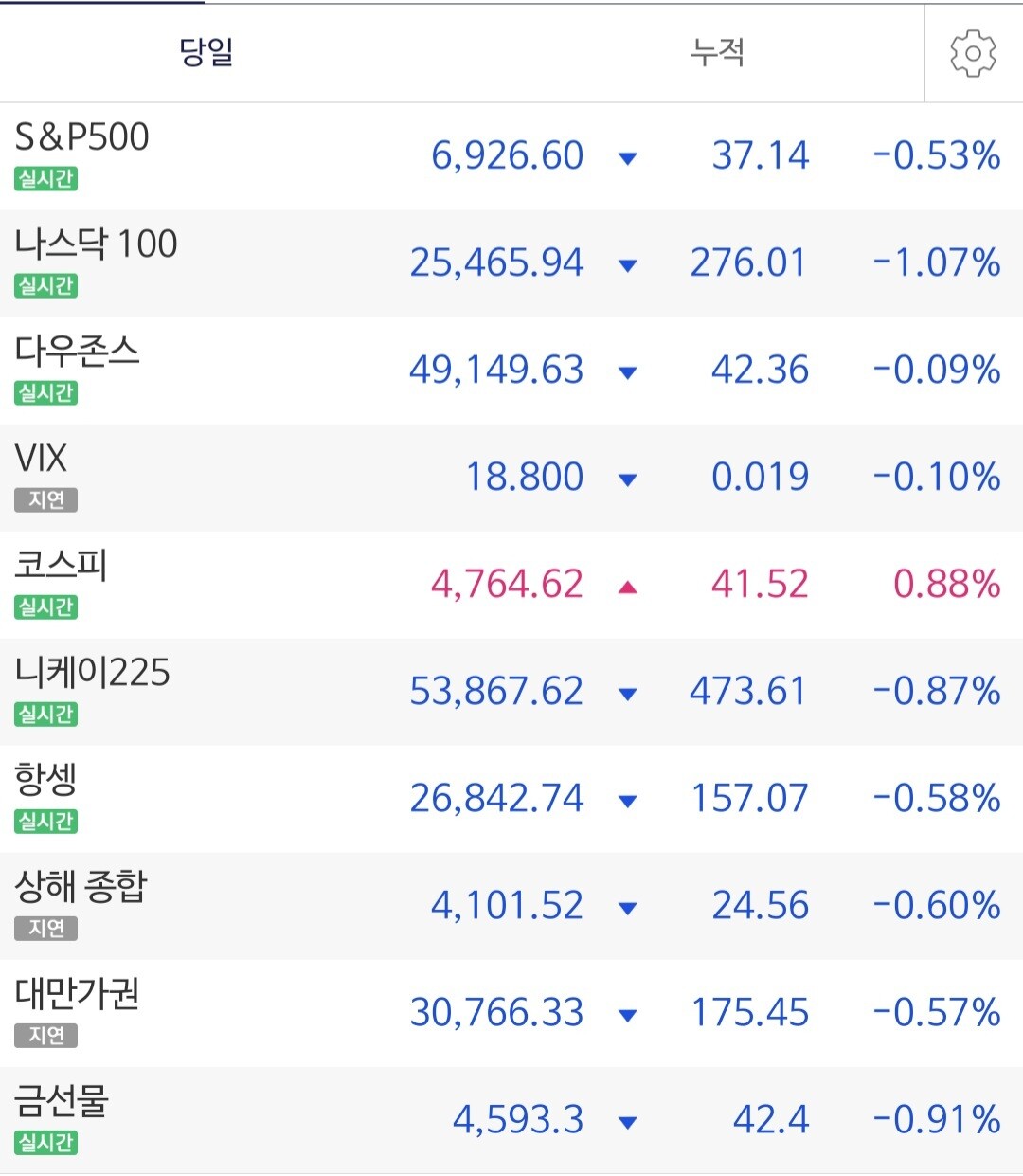Click the 실시간 badge under 금선물

(x=45, y=1143)
